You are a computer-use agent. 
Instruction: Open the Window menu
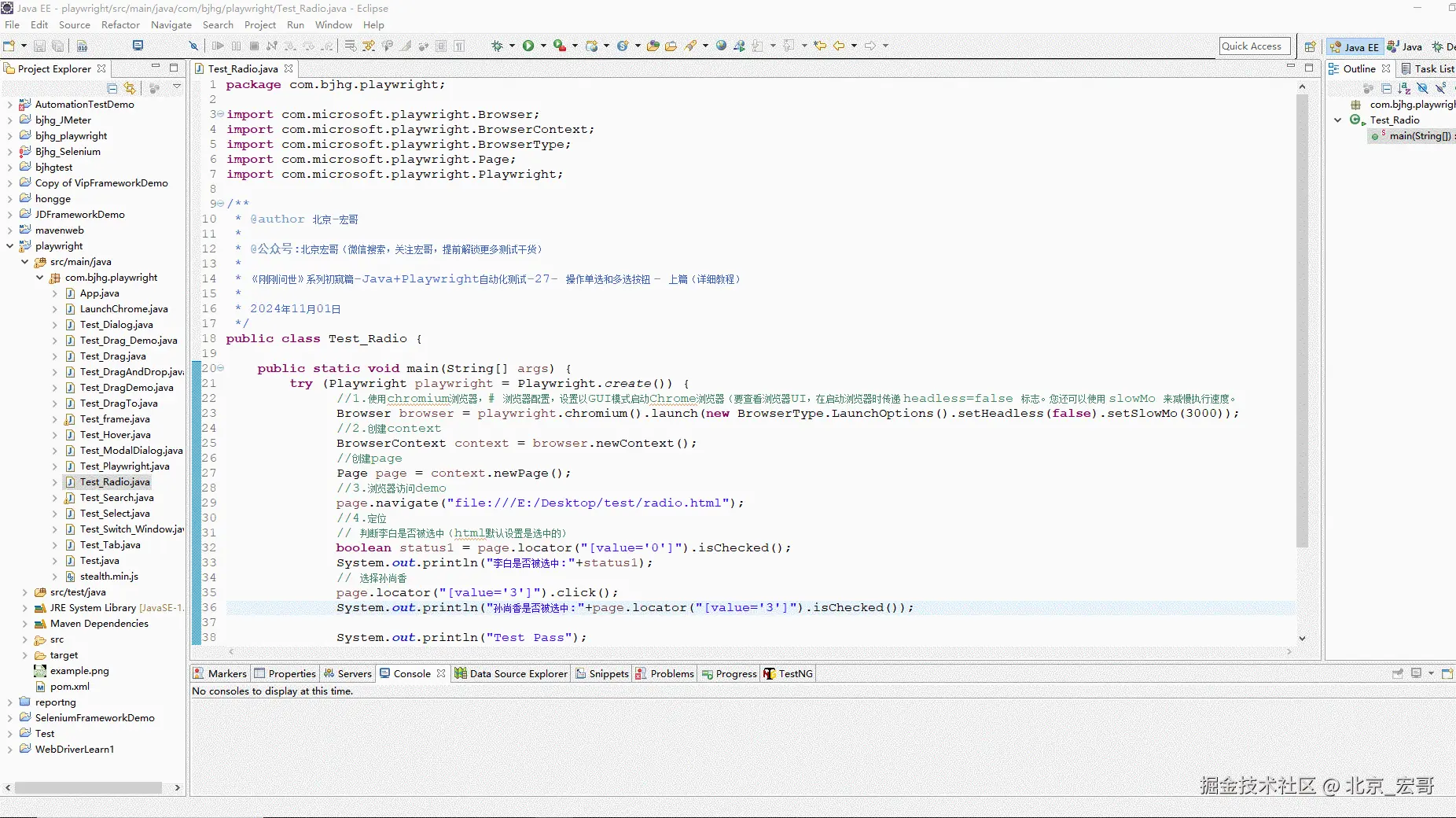coord(333,24)
